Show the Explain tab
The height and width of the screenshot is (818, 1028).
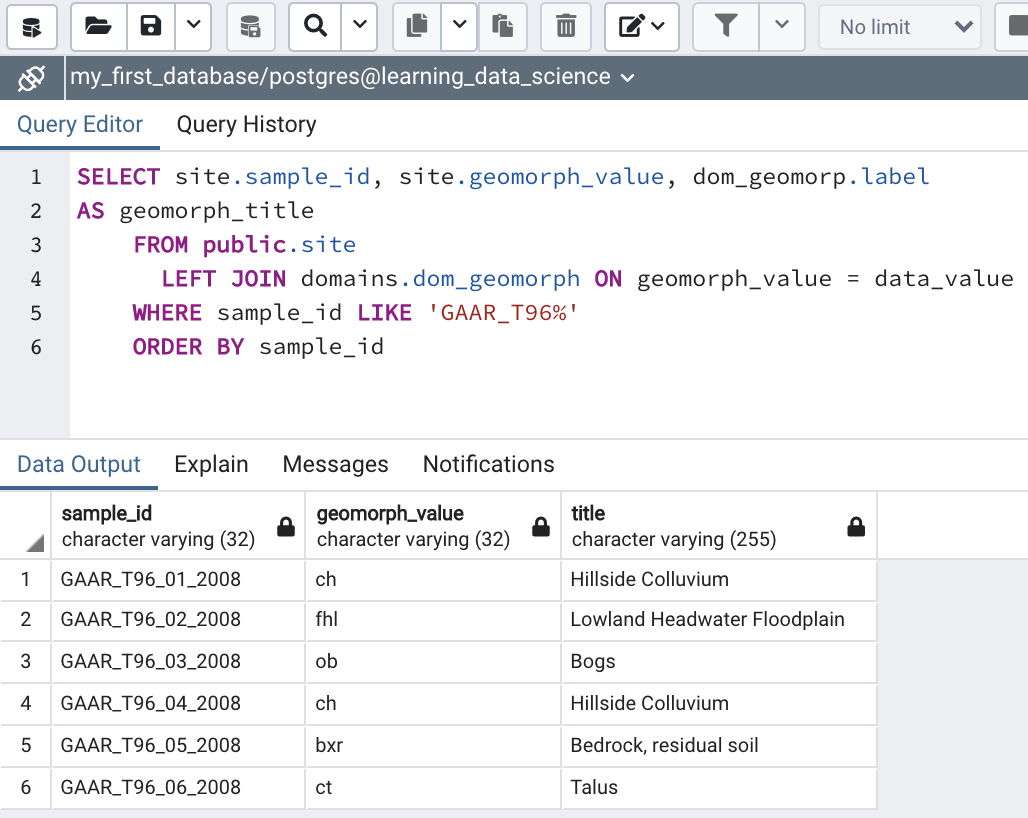211,464
